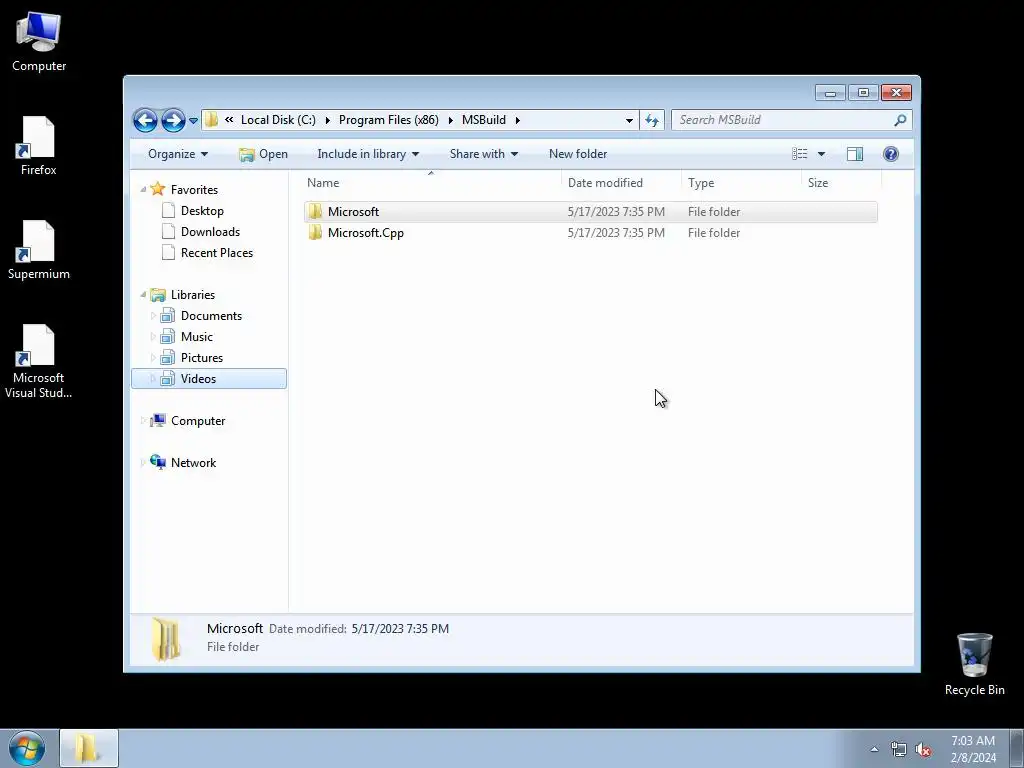Open the Documents library

point(211,316)
